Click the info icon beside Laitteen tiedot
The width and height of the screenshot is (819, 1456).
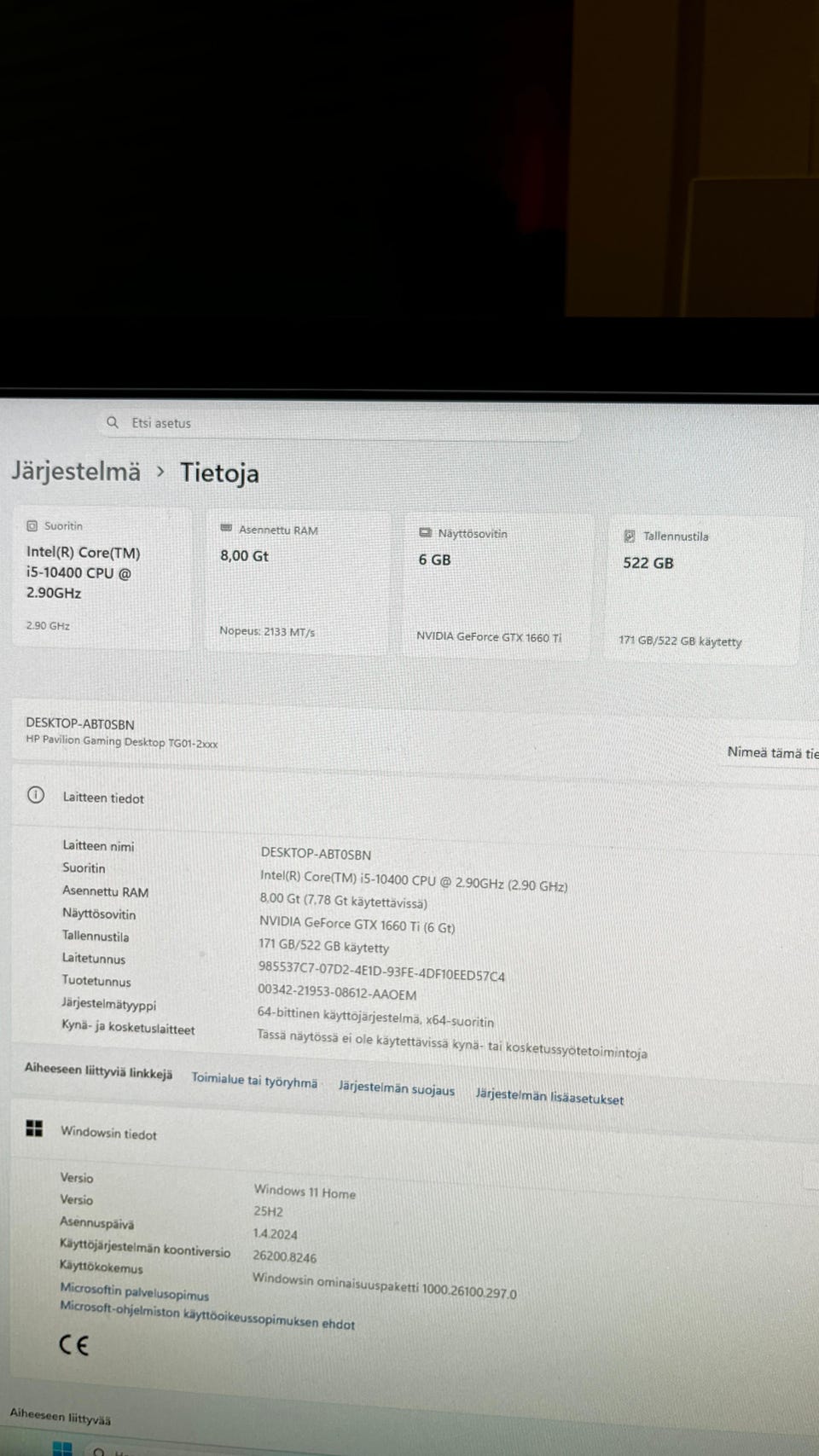coord(36,795)
